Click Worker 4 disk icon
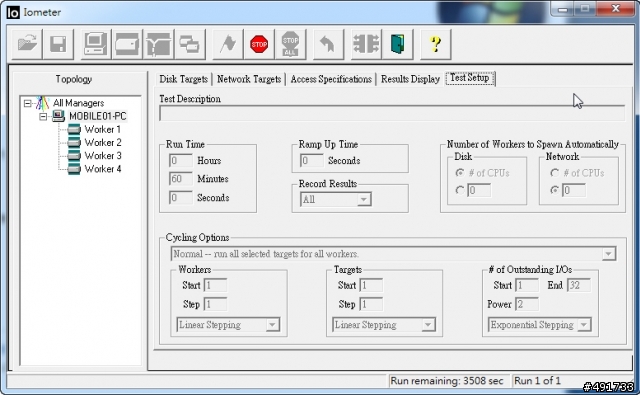640x395 pixels. [x=74, y=169]
